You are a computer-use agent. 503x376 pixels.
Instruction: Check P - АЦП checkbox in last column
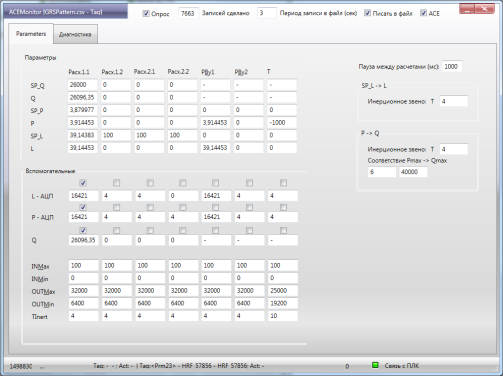coord(283,207)
